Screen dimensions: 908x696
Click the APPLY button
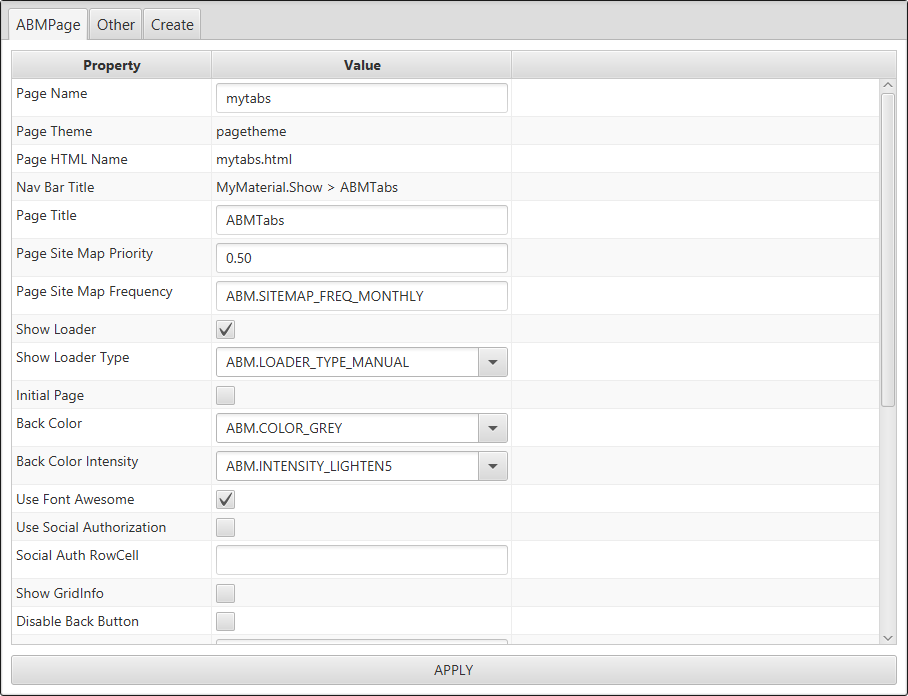(453, 670)
